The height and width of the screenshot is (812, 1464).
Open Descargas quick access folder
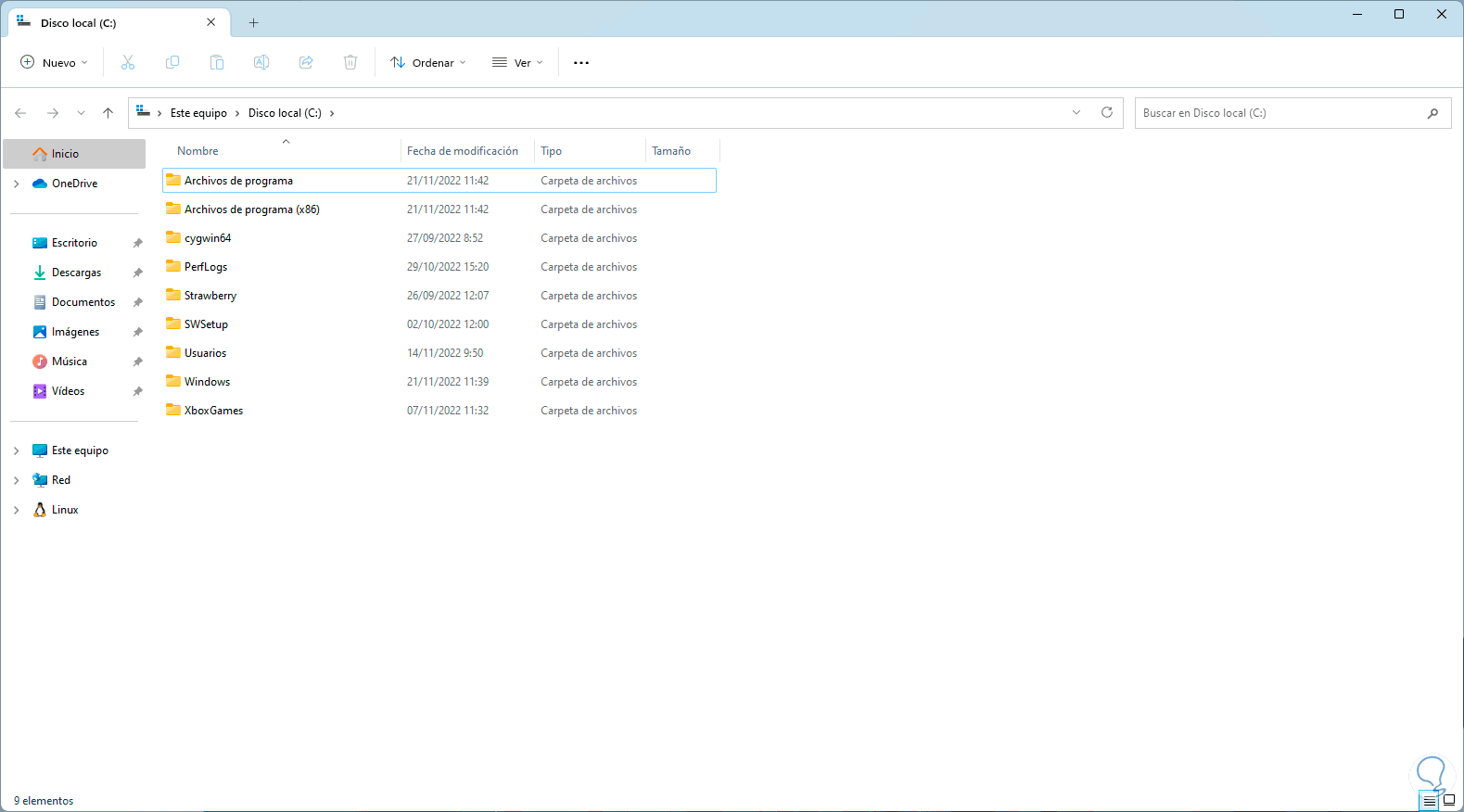[x=76, y=273]
